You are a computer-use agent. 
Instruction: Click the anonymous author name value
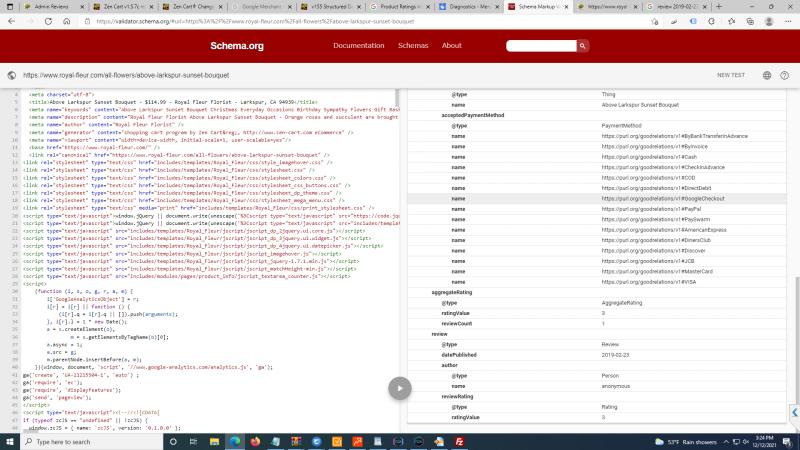[615, 386]
